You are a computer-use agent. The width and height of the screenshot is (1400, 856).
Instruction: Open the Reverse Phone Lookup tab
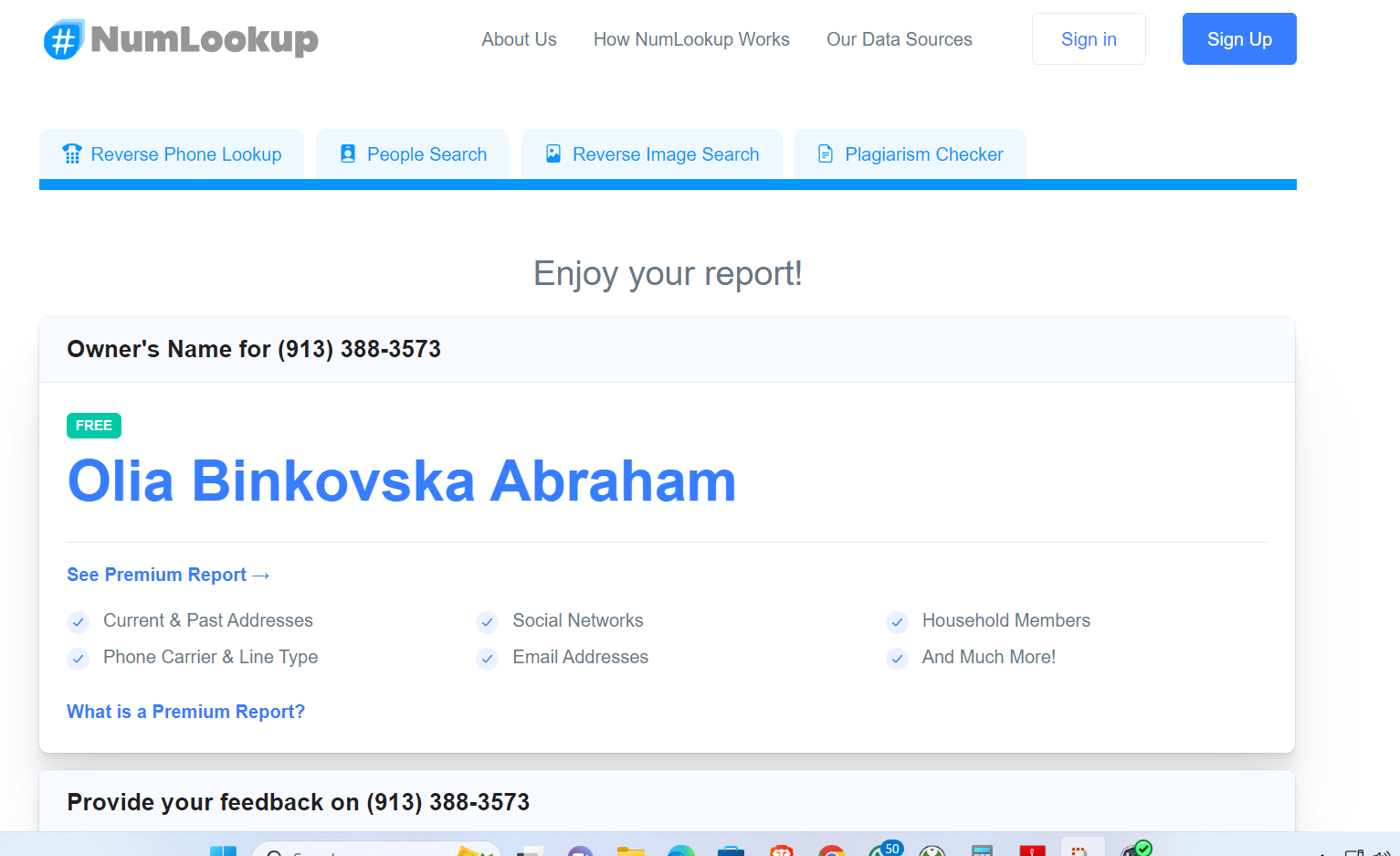pyautogui.click(x=172, y=154)
